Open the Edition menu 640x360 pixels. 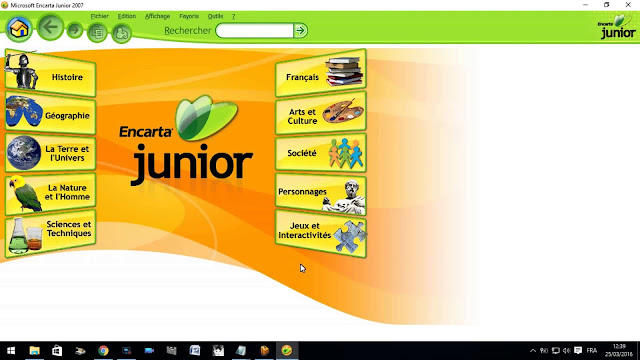click(x=127, y=16)
